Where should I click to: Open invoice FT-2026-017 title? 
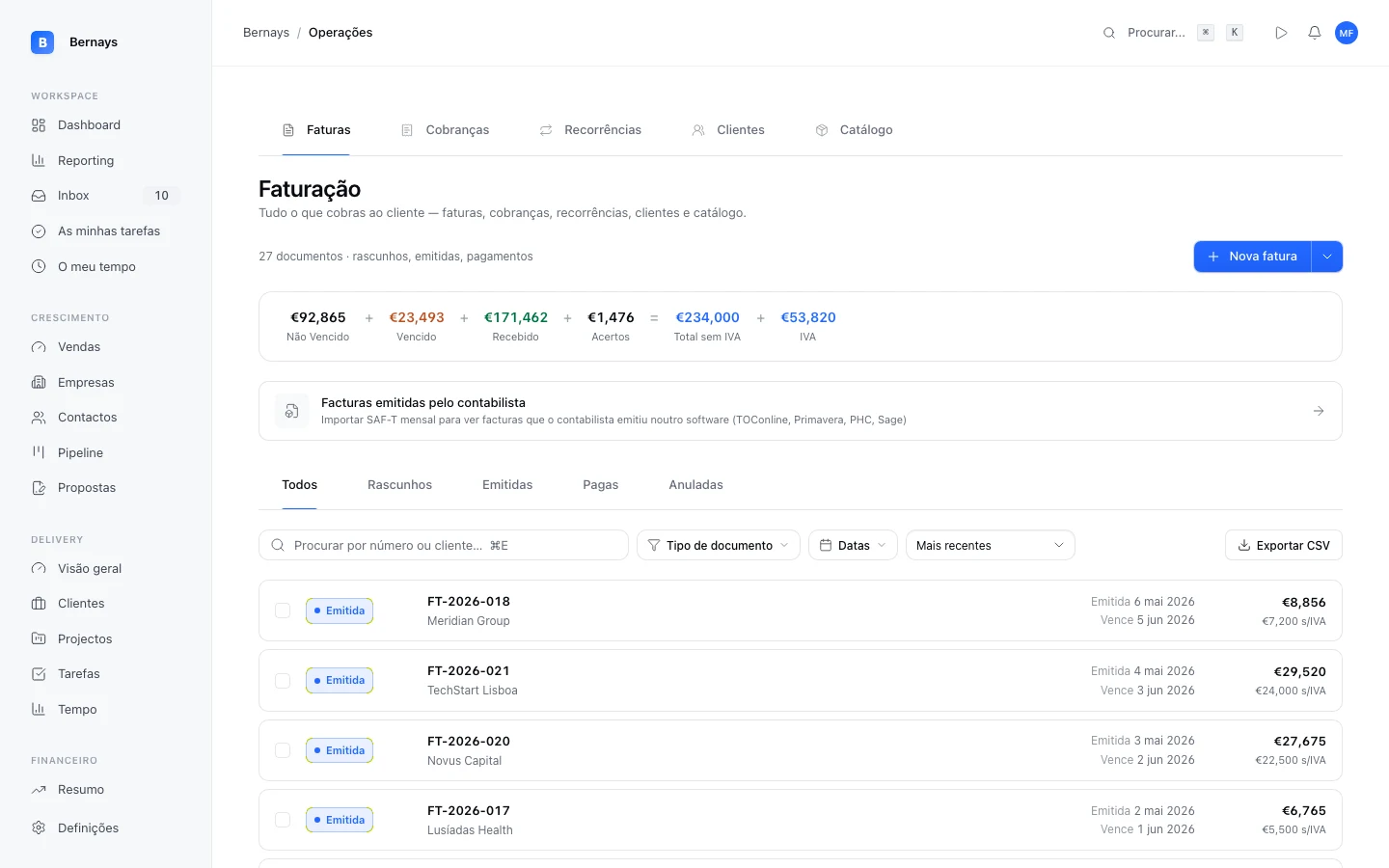pos(469,811)
